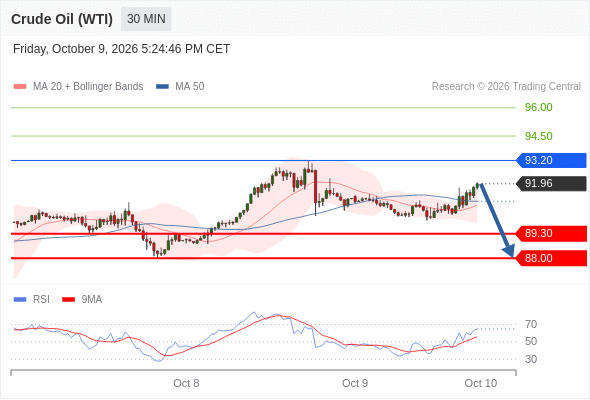Click the RSI 30 level label

[x=531, y=359]
